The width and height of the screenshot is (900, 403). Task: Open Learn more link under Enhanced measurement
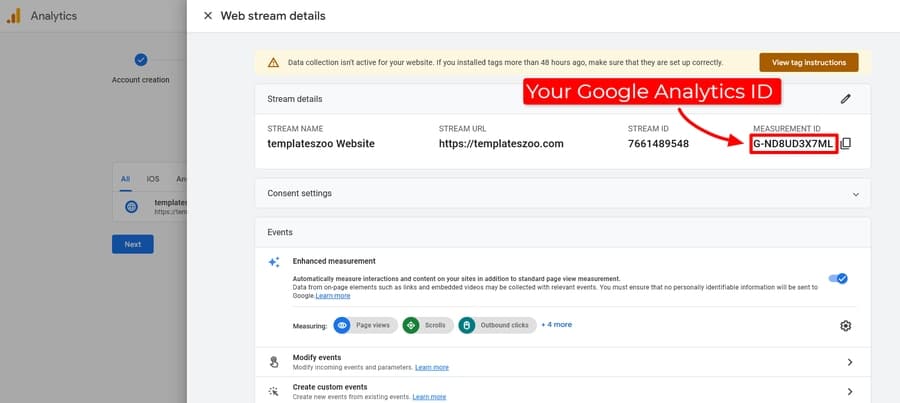click(x=333, y=296)
